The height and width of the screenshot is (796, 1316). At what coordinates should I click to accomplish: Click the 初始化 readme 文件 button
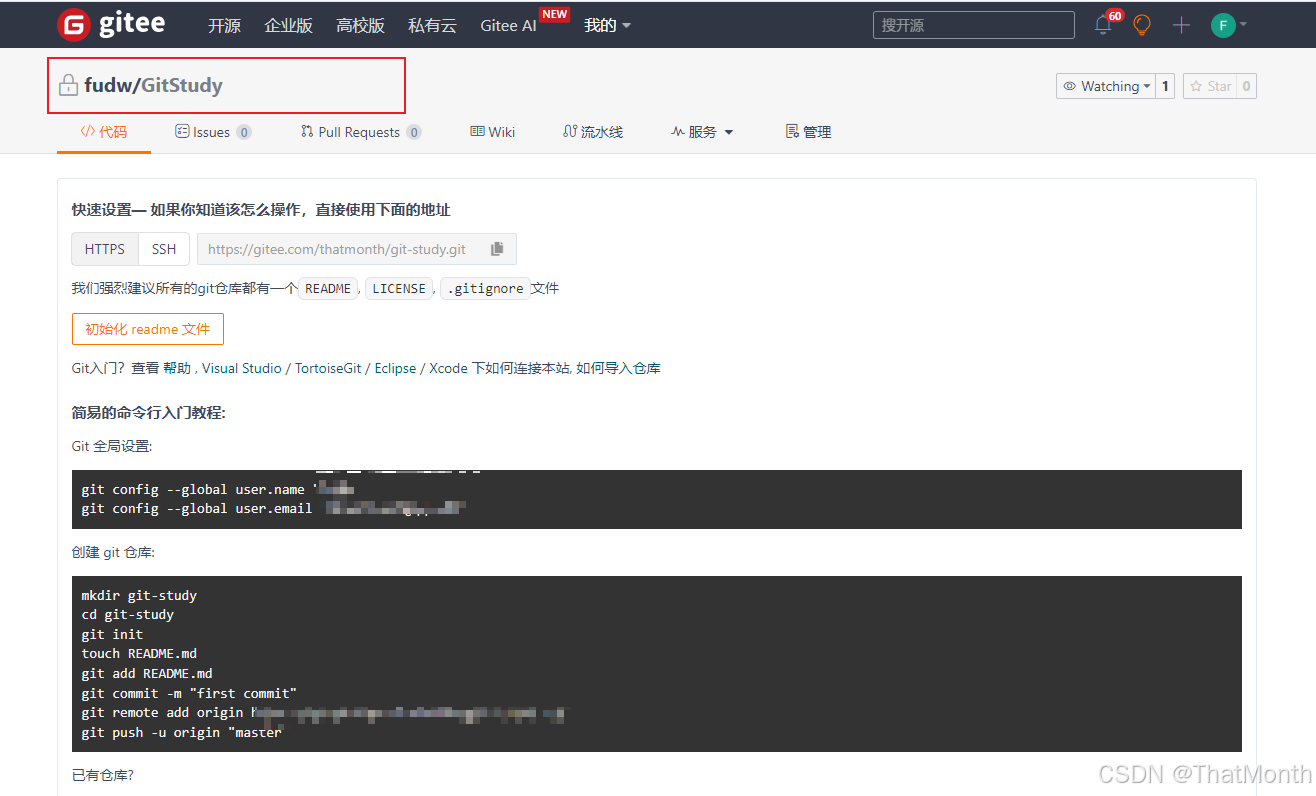[148, 329]
